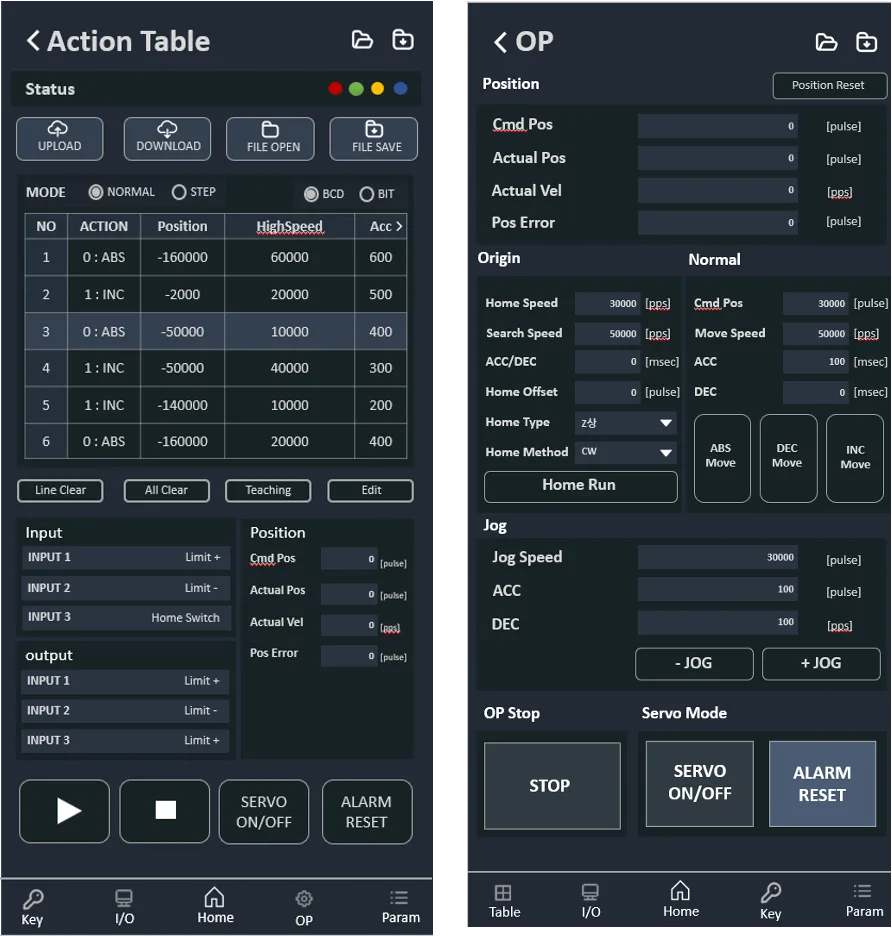Screen dimensions: 892x936
Task: Choose the BCD radio option
Action: [x=311, y=194]
